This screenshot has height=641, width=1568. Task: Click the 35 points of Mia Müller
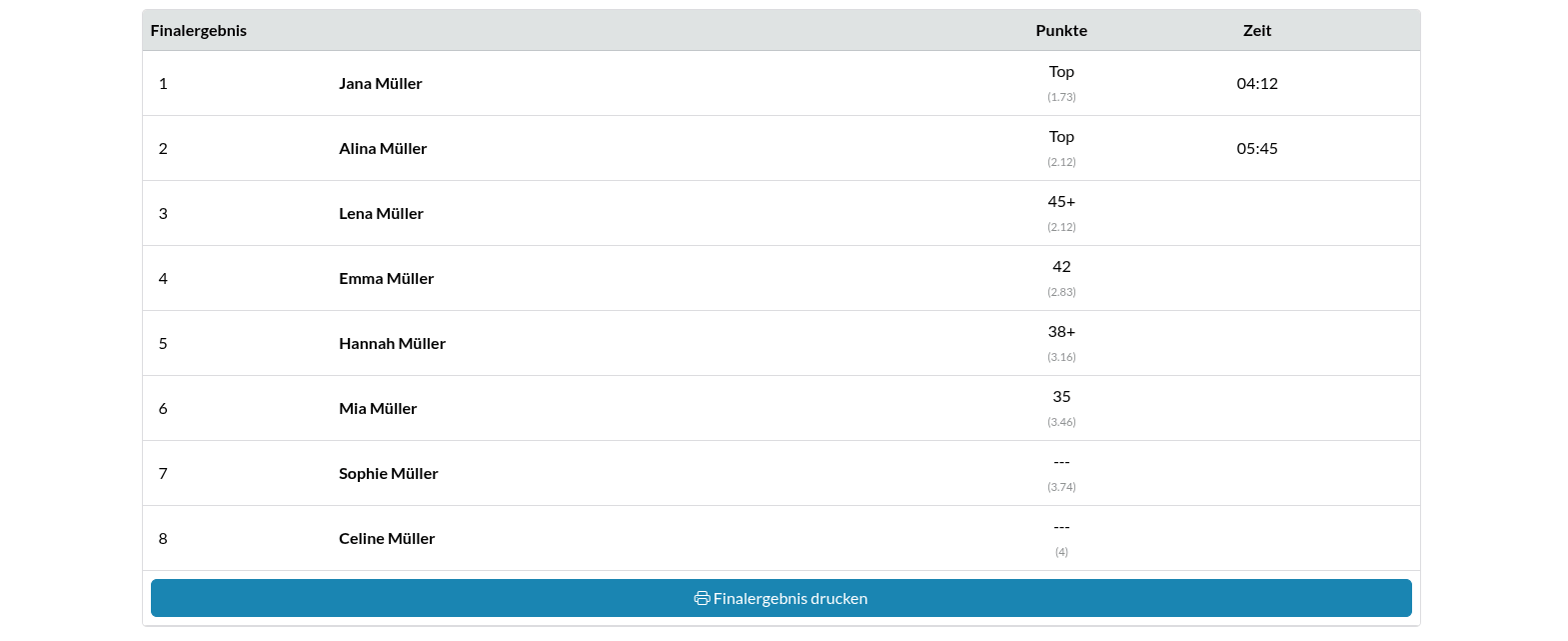click(1061, 397)
